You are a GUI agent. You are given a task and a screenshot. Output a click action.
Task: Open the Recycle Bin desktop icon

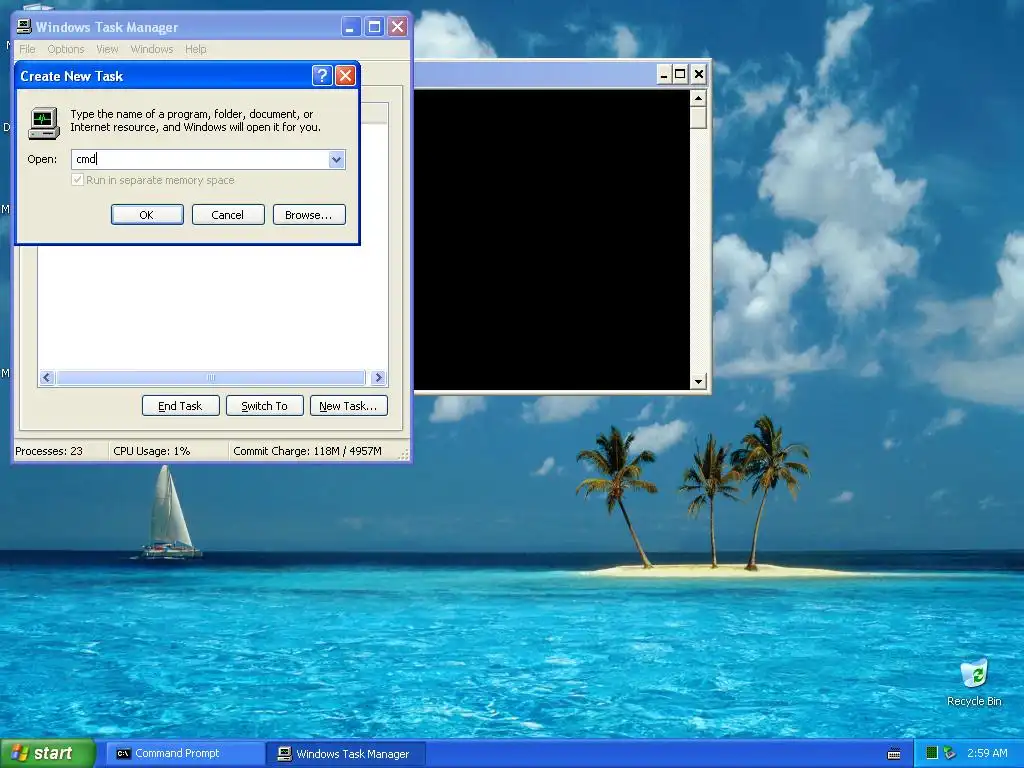[974, 682]
